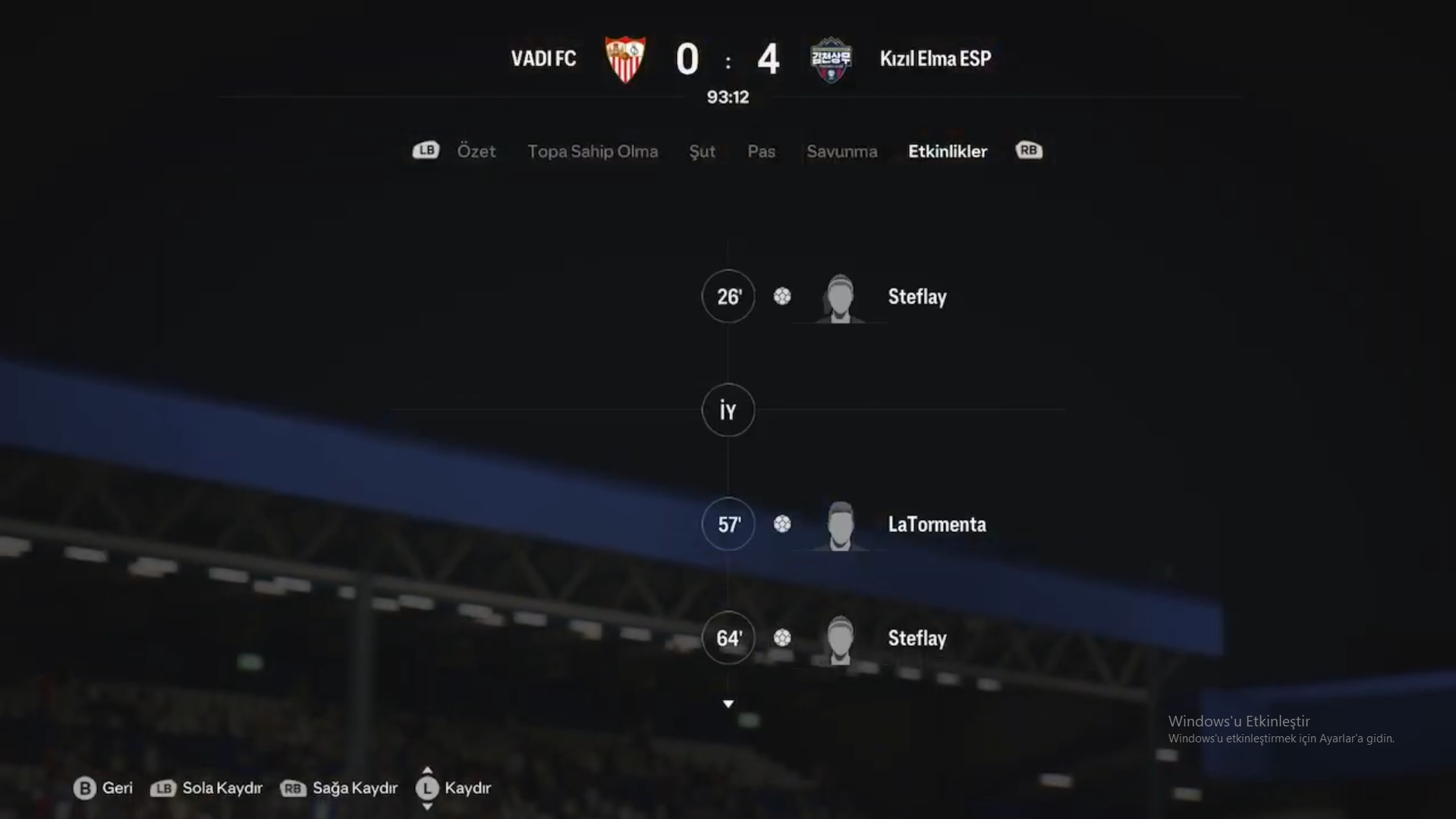Select the İY half-time marker
The width and height of the screenshot is (1456, 819).
click(x=728, y=410)
